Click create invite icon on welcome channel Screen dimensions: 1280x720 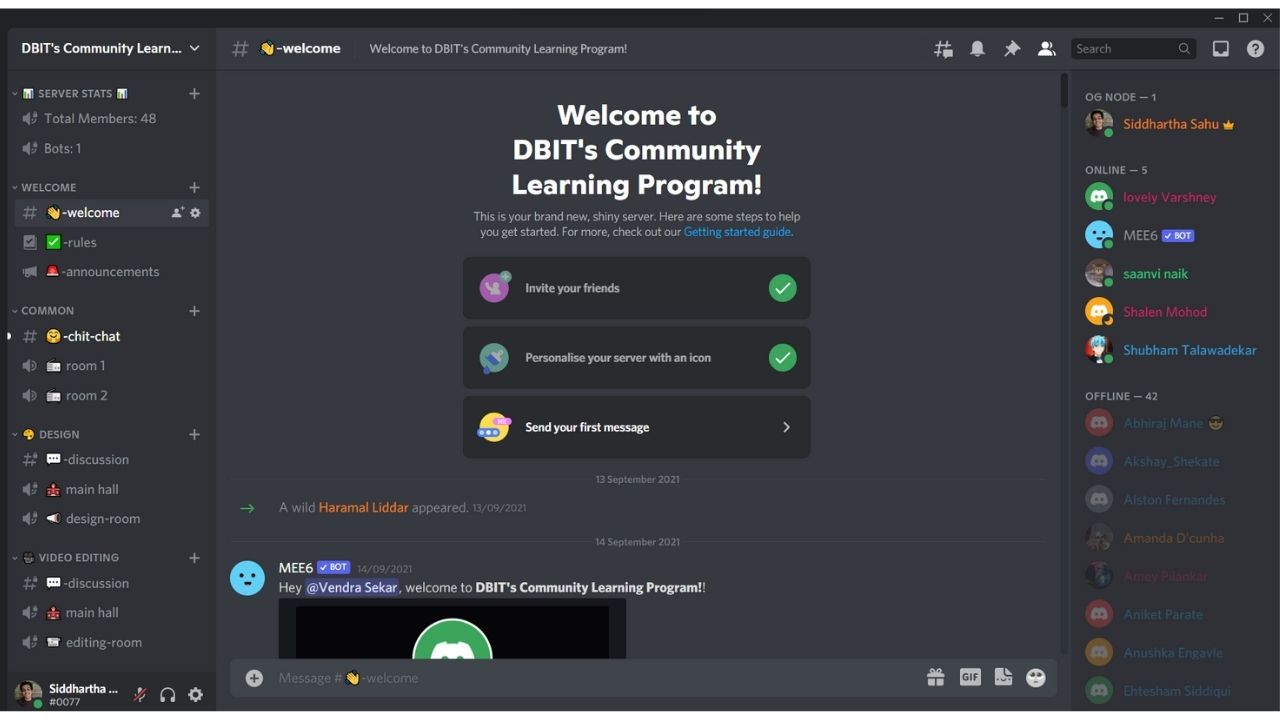coord(177,212)
